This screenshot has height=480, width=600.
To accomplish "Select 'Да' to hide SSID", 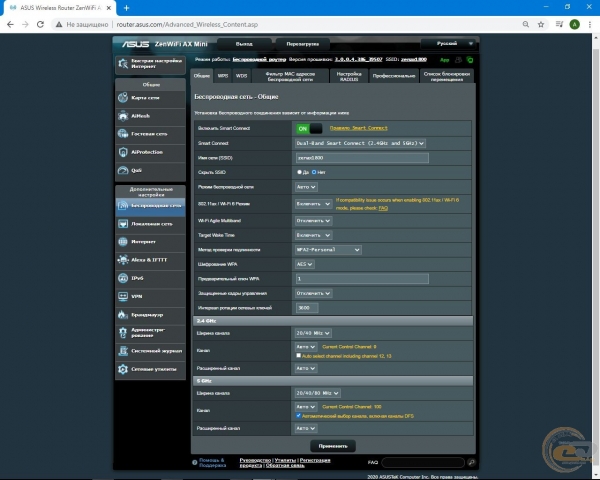I will coord(299,172).
